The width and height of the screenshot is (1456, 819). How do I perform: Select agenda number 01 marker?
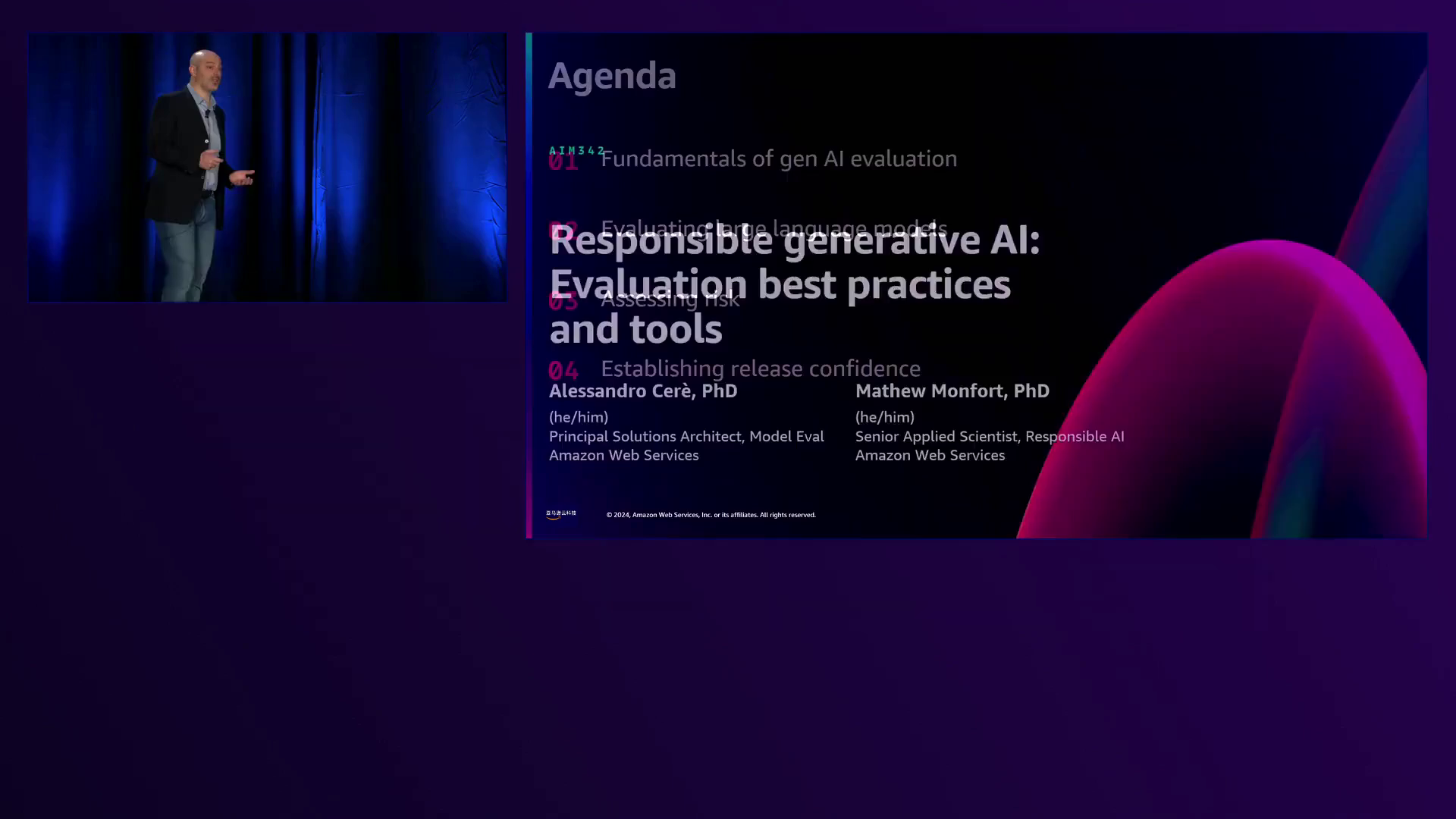coord(563,163)
